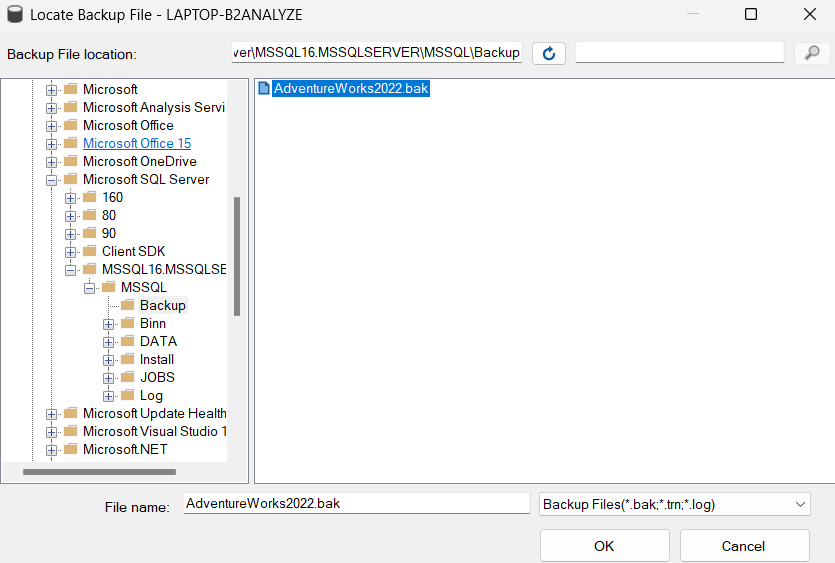Screen dimensions: 835x563
Task: Expand the Log folder node
Action: click(108, 396)
